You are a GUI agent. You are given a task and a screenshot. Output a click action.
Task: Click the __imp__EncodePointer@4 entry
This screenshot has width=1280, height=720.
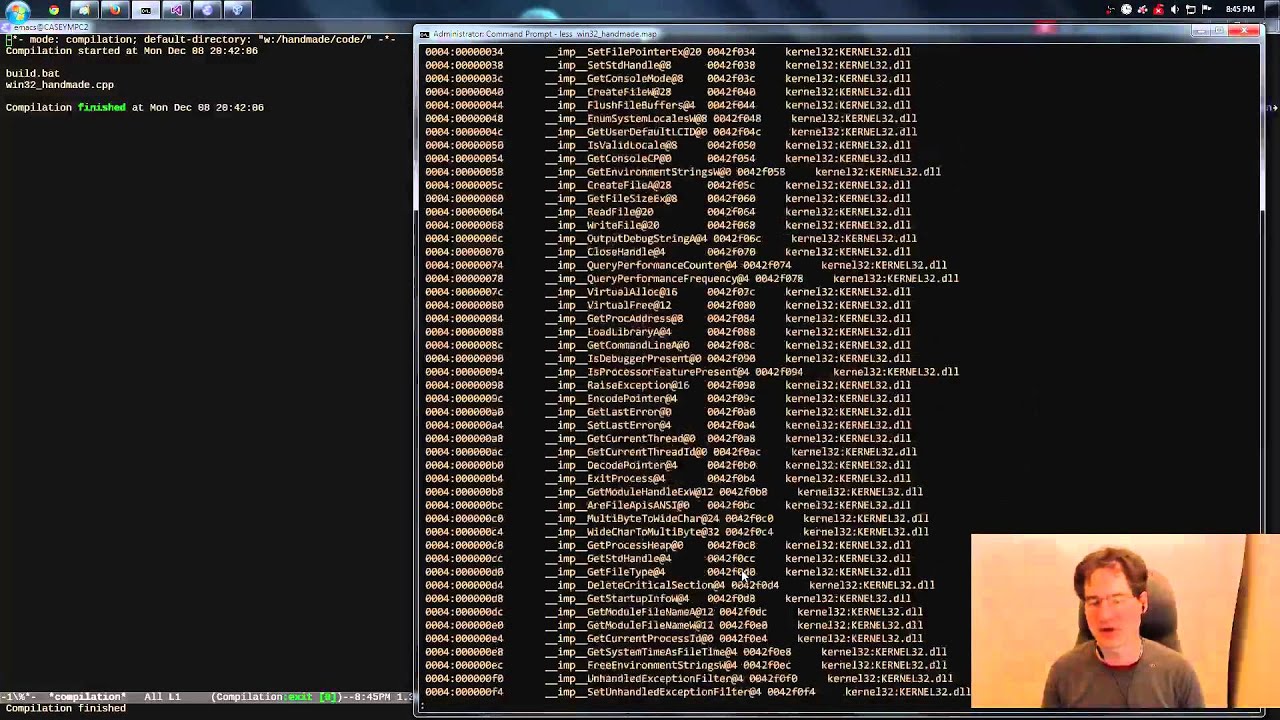[x=611, y=398]
